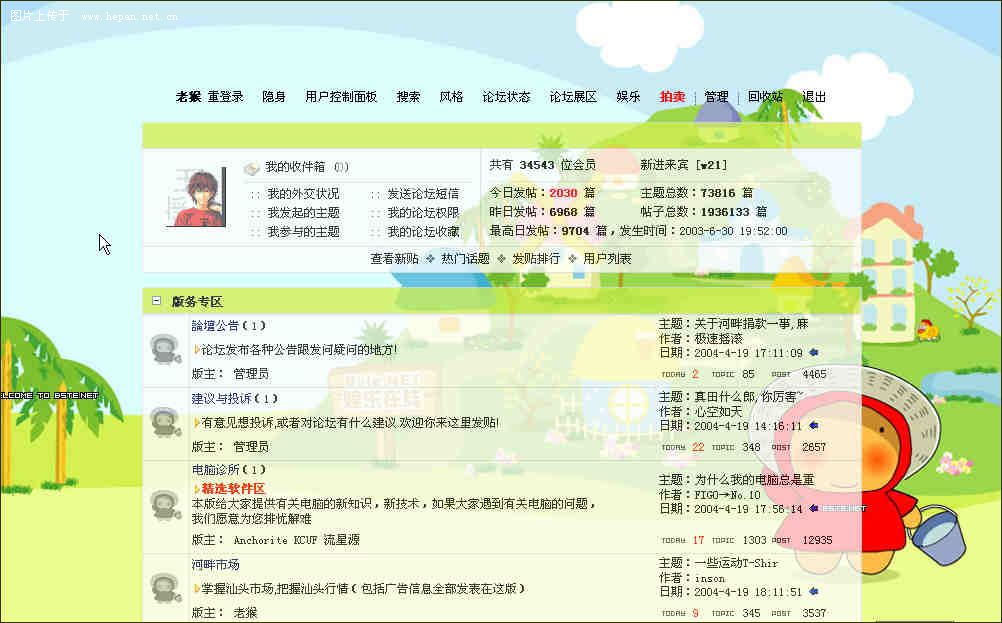View author inson profile
The image size is (1002, 623).
tap(710, 578)
